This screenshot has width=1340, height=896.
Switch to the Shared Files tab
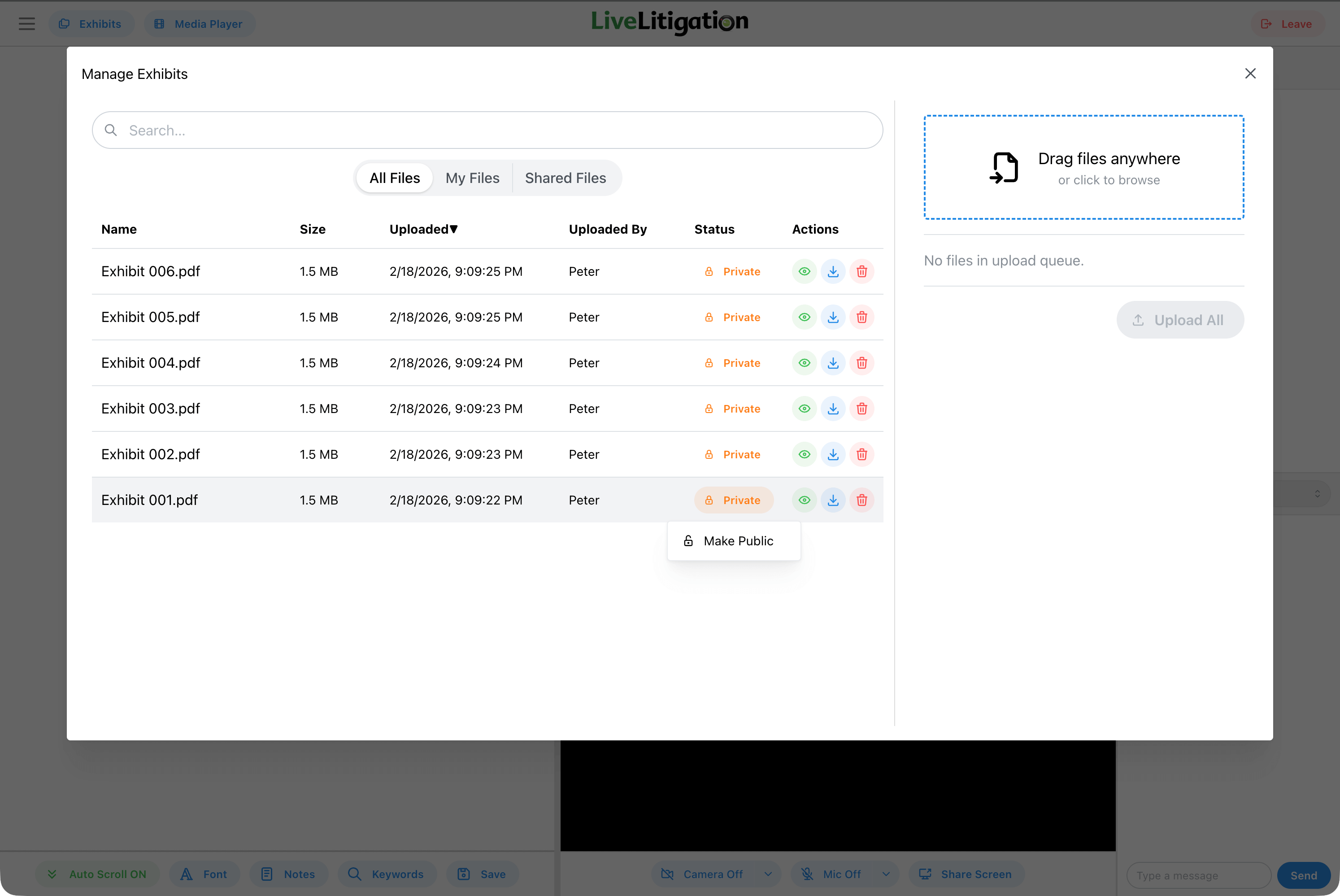[565, 178]
